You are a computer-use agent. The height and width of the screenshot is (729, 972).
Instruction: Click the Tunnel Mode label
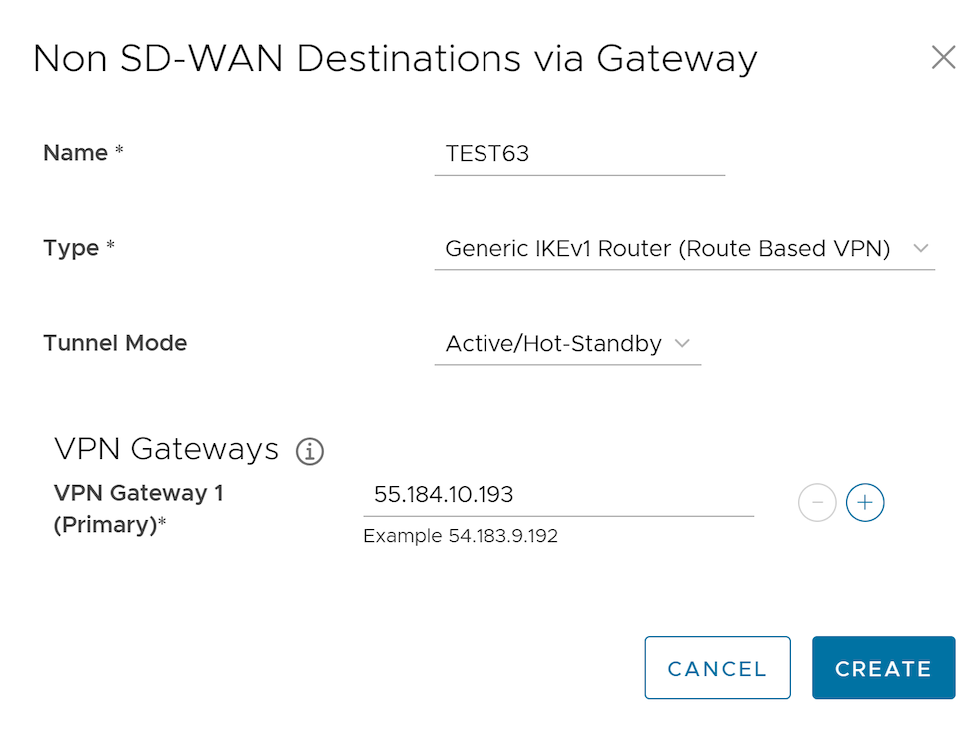[x=115, y=343]
